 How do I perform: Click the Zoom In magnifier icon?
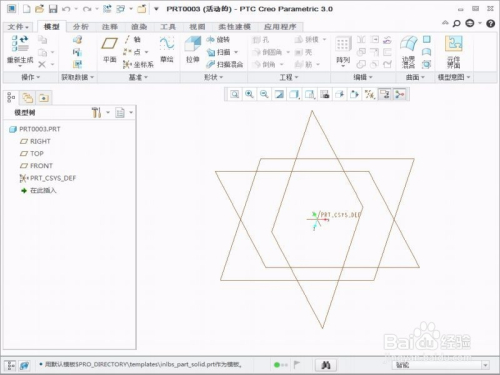click(x=249, y=95)
